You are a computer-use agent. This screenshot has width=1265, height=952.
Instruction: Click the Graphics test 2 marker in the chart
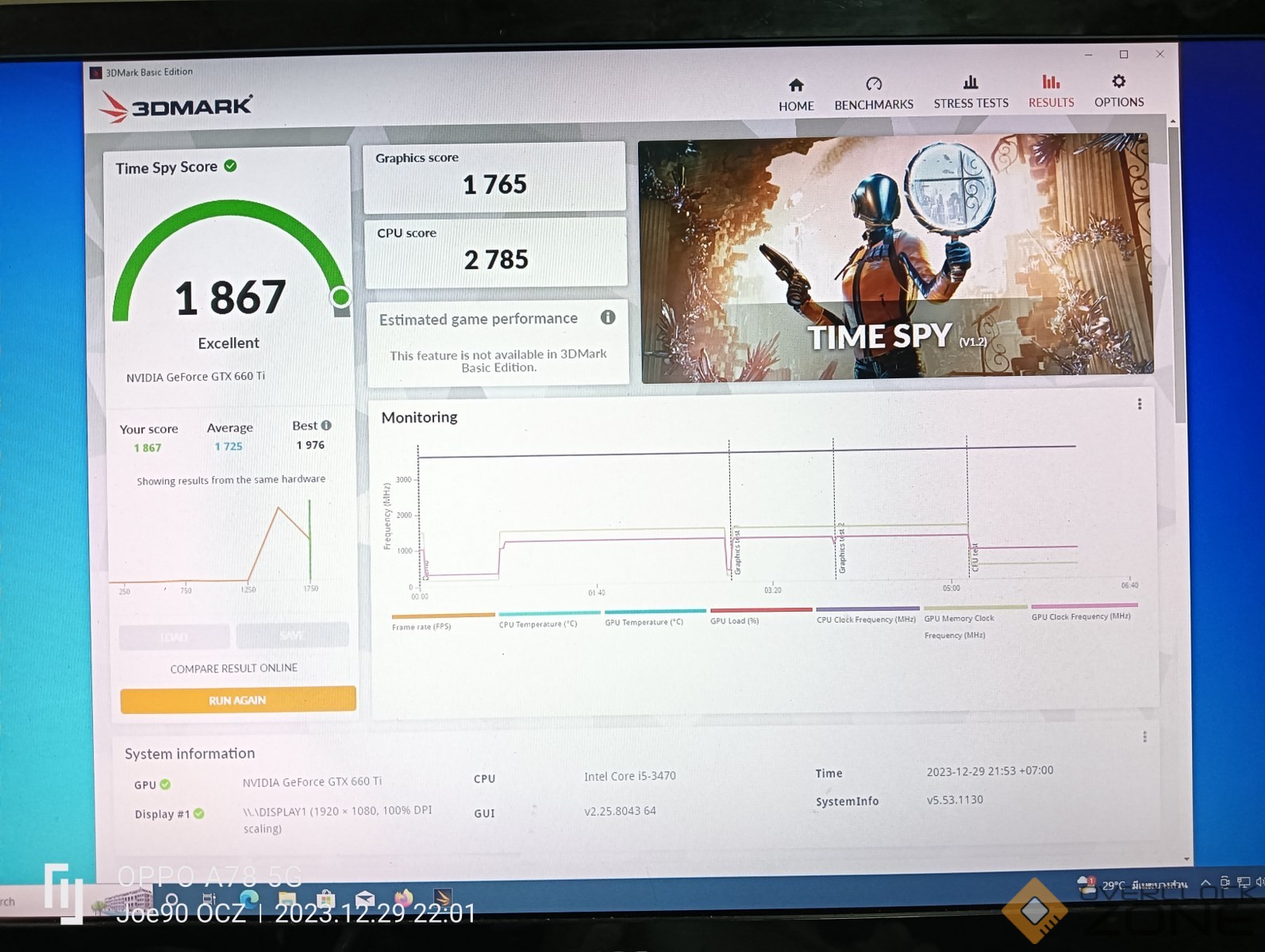[x=841, y=547]
